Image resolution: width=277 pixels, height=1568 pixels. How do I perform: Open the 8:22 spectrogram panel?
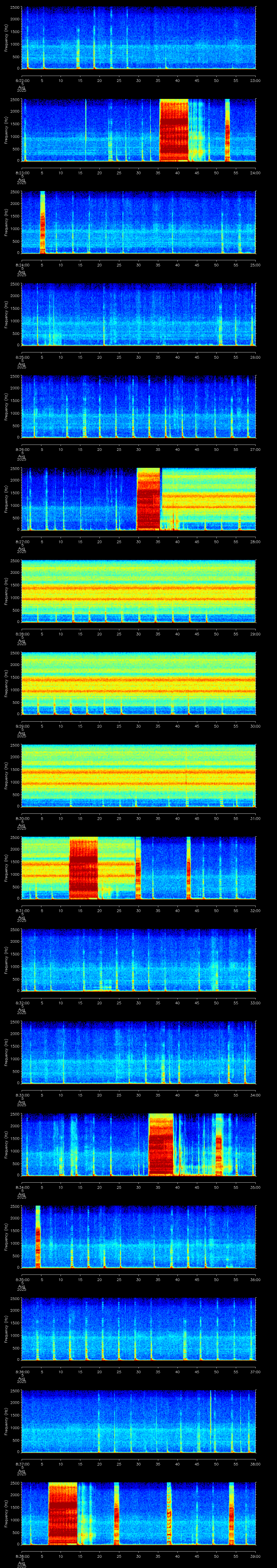[x=139, y=38]
